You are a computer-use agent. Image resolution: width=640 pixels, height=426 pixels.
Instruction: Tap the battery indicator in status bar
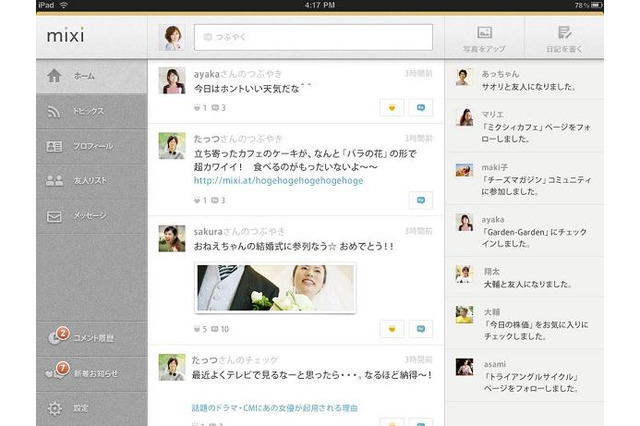[x=596, y=5]
